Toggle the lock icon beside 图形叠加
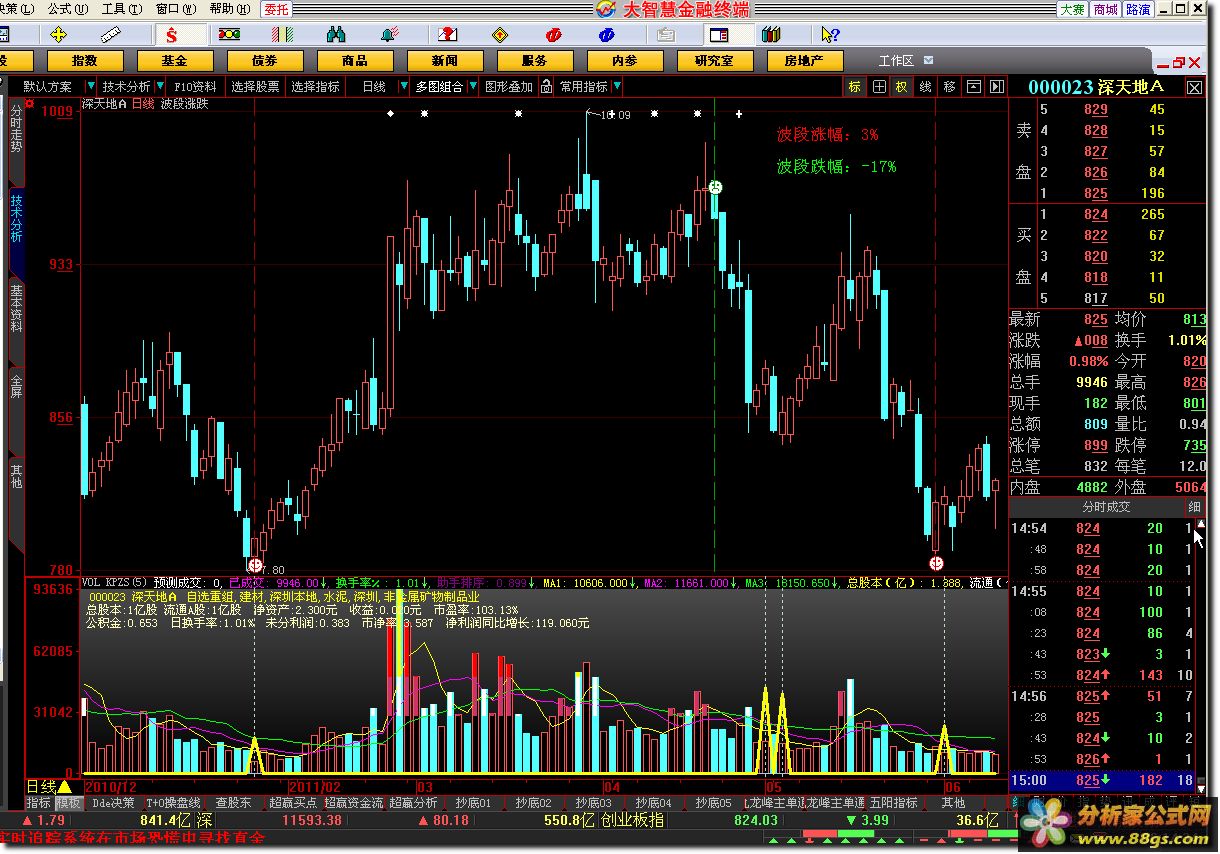This screenshot has height=854, width=1220. tap(546, 87)
